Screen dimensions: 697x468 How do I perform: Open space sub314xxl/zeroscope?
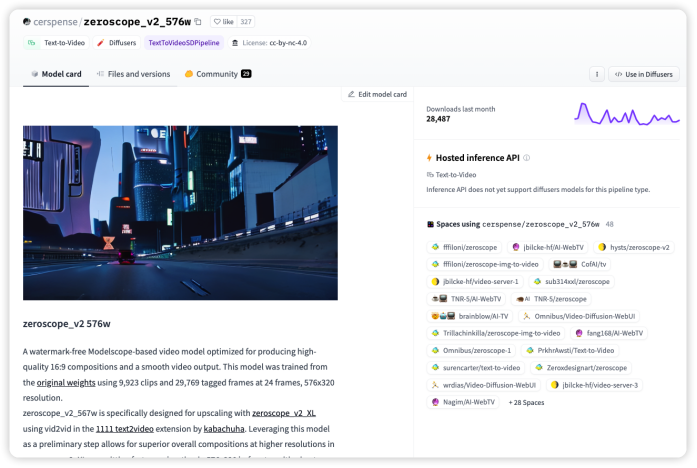pos(572,281)
